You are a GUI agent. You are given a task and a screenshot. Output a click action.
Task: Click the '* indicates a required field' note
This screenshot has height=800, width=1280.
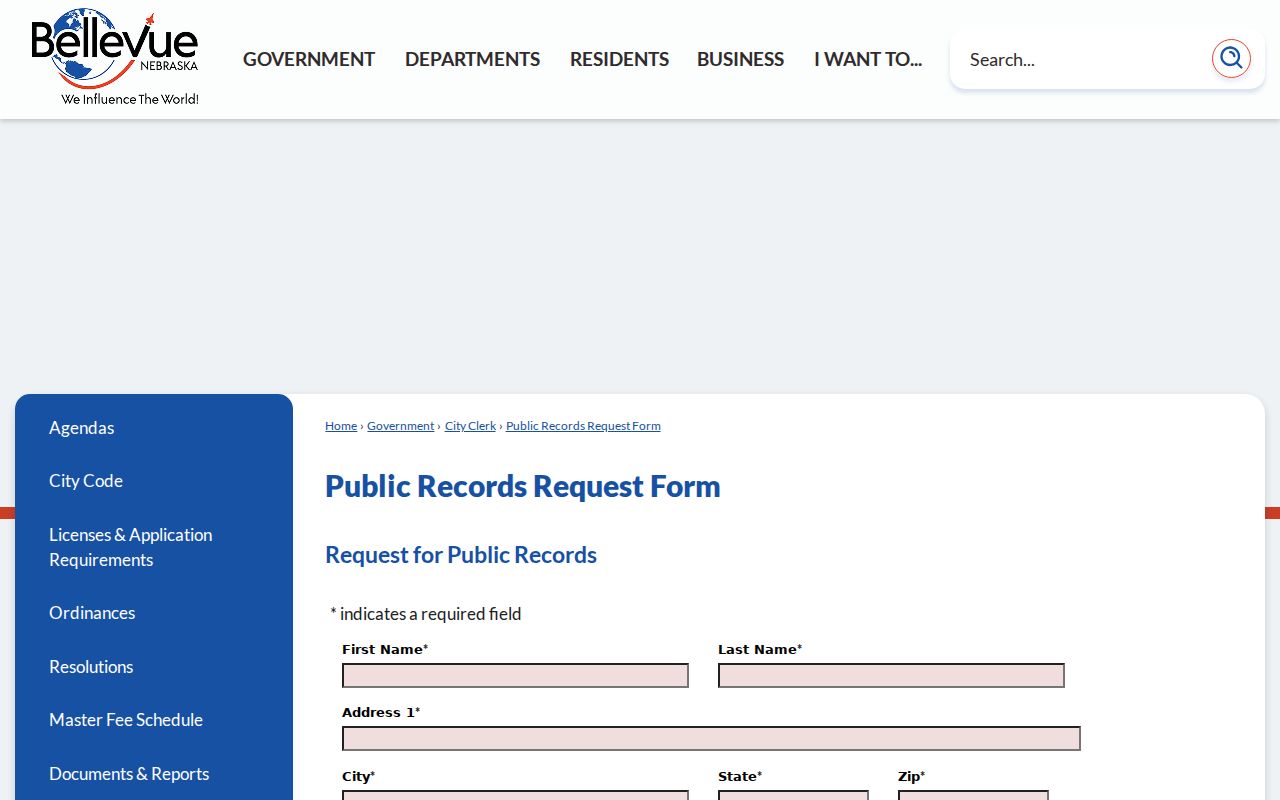tap(426, 614)
